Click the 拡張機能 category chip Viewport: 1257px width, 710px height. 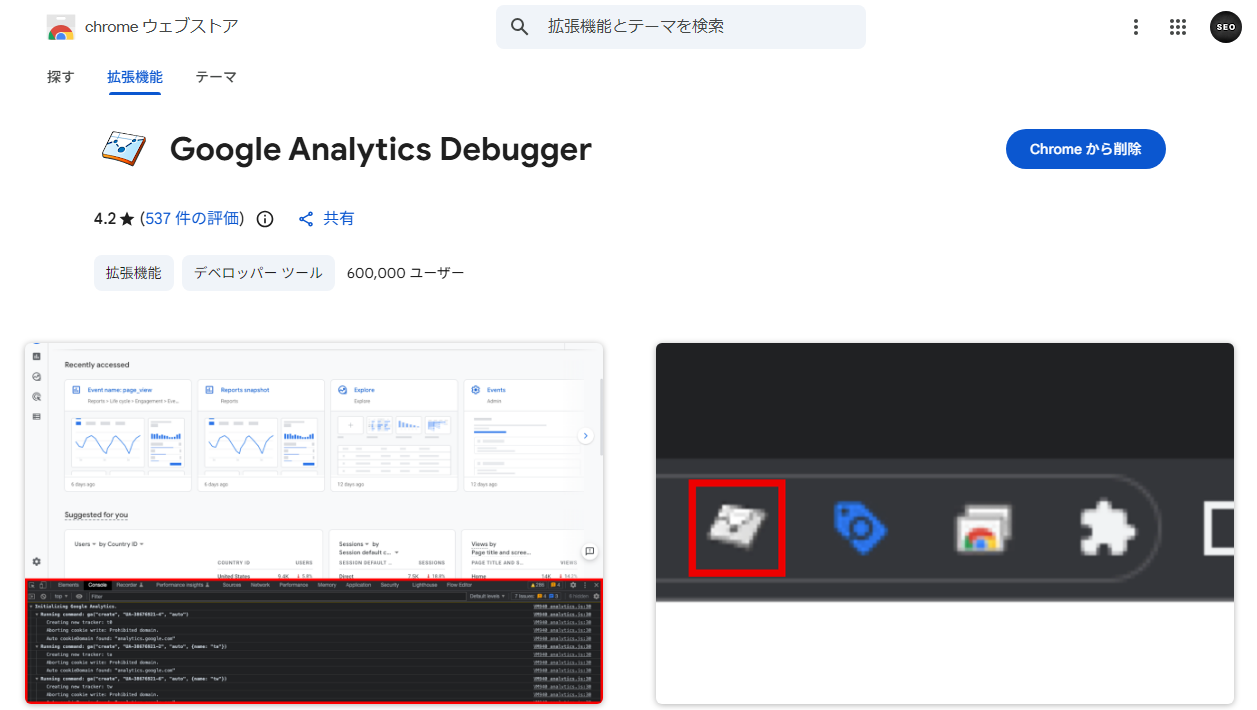click(134, 272)
